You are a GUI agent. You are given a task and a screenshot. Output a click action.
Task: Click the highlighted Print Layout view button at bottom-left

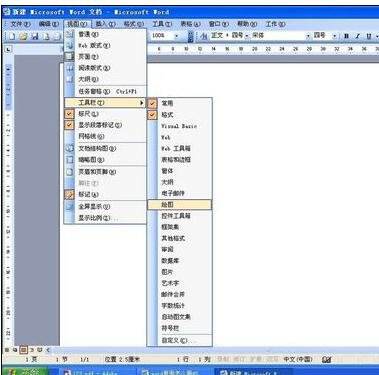pyautogui.click(x=23, y=350)
